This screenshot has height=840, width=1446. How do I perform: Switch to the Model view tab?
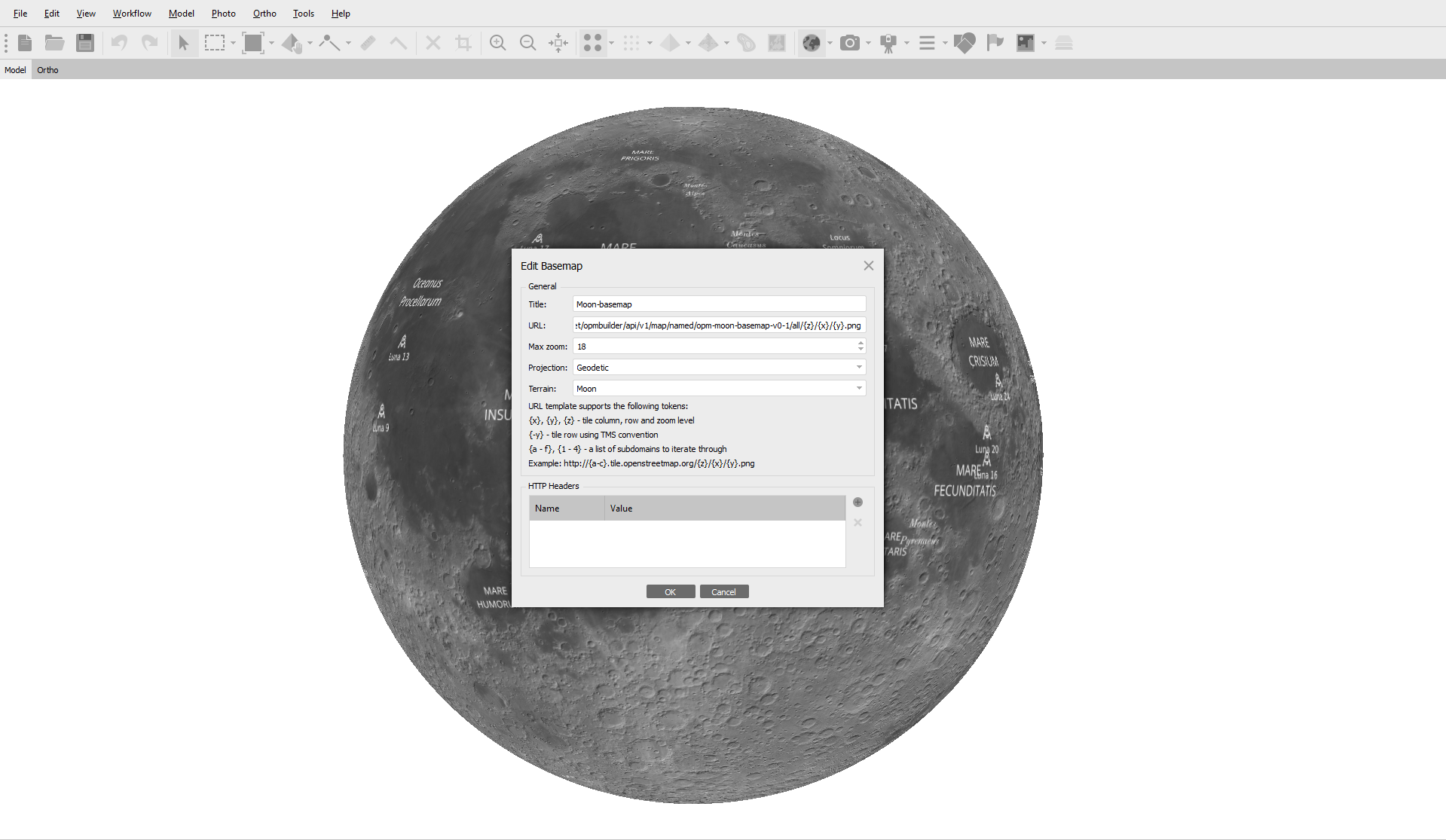15,70
